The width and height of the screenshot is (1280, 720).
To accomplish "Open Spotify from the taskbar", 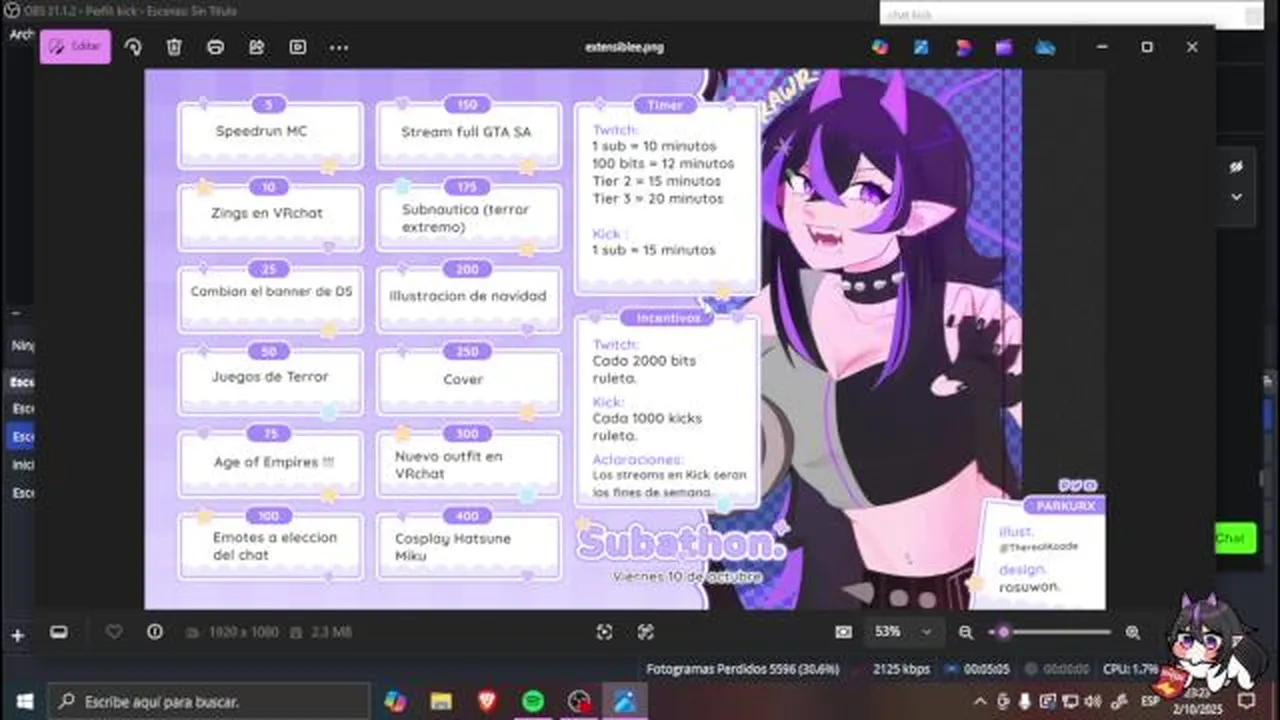I will click(533, 701).
